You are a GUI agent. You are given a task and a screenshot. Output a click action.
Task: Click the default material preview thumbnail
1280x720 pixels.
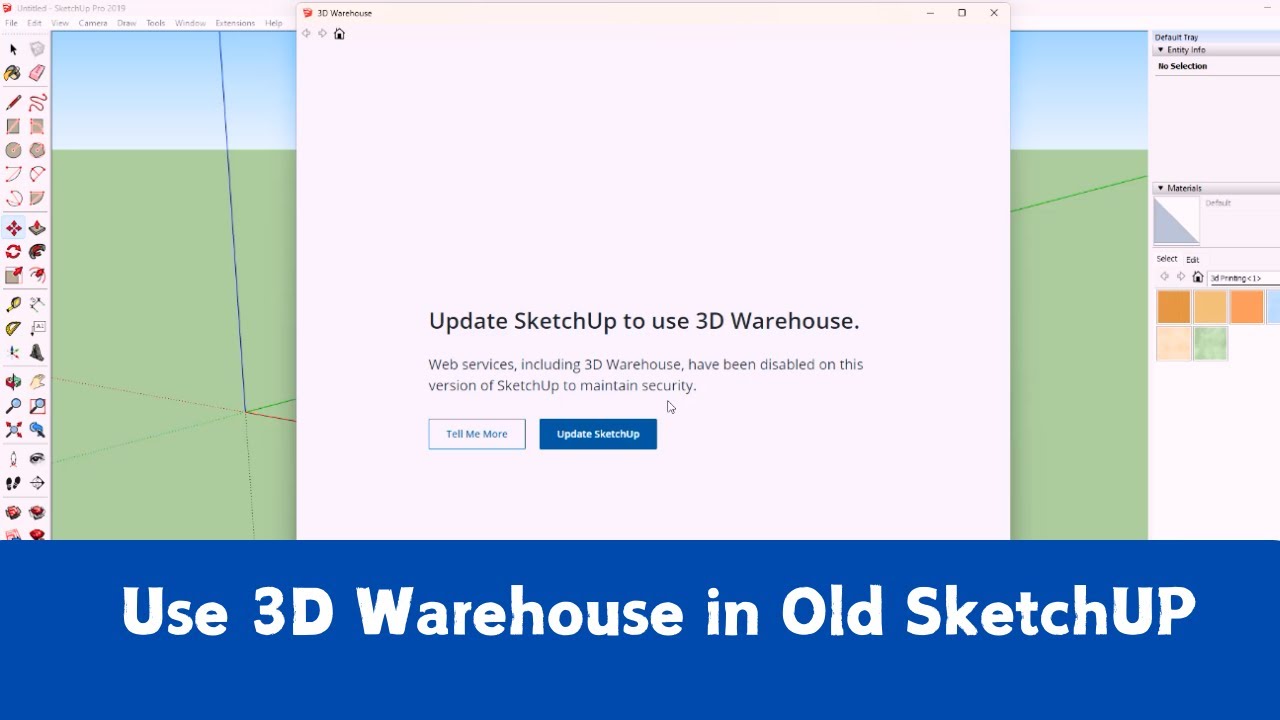[1176, 221]
